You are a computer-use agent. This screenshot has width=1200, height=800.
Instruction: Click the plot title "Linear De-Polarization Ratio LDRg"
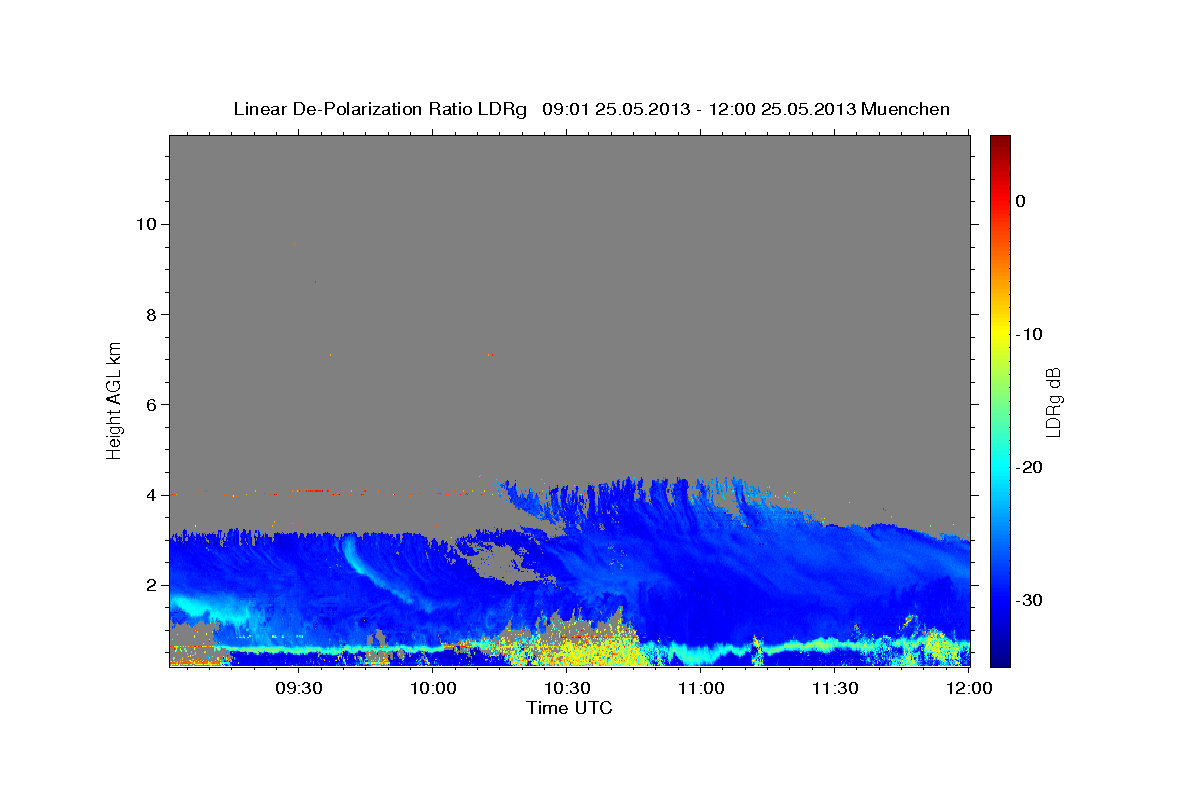point(379,109)
